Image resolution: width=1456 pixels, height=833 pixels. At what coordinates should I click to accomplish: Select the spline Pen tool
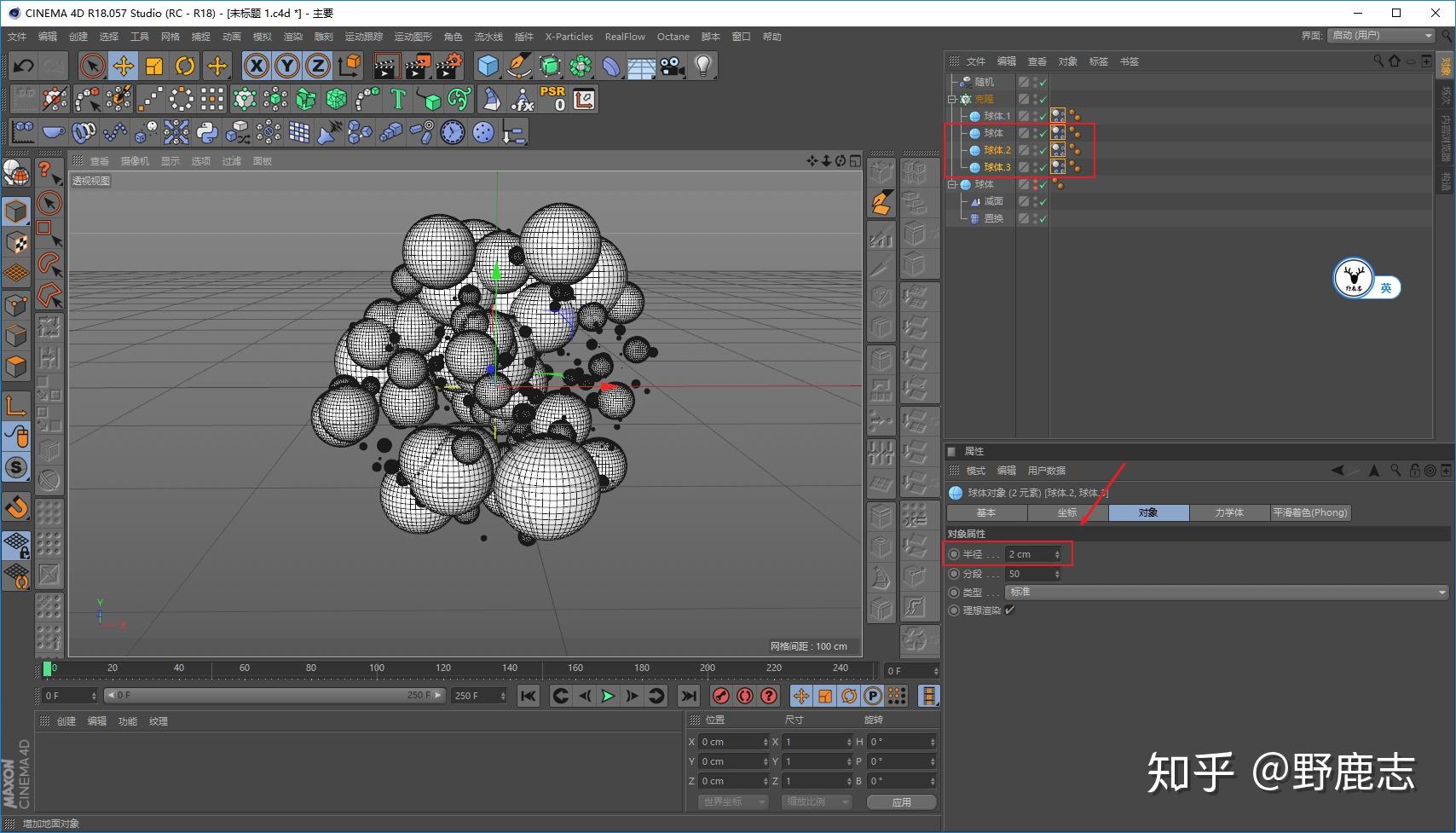(518, 66)
